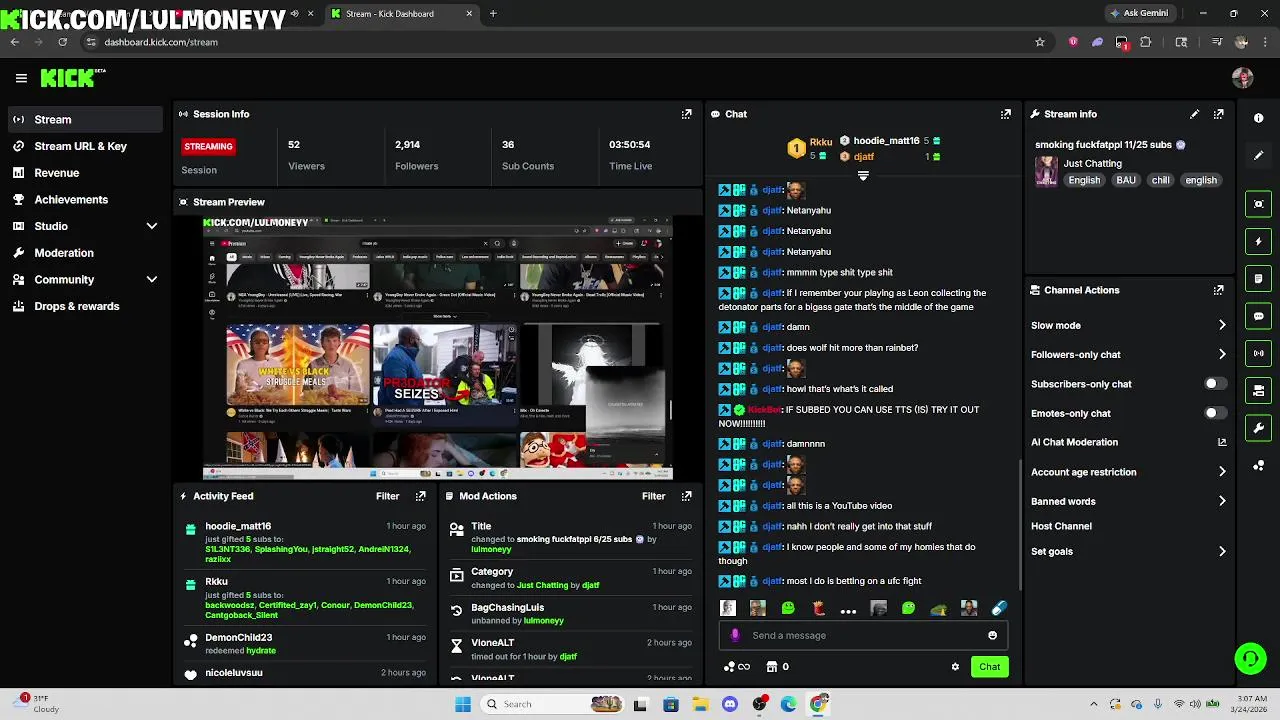This screenshot has width=1280, height=720.
Task: Insert the fries emote from emote row
Action: [x=818, y=608]
